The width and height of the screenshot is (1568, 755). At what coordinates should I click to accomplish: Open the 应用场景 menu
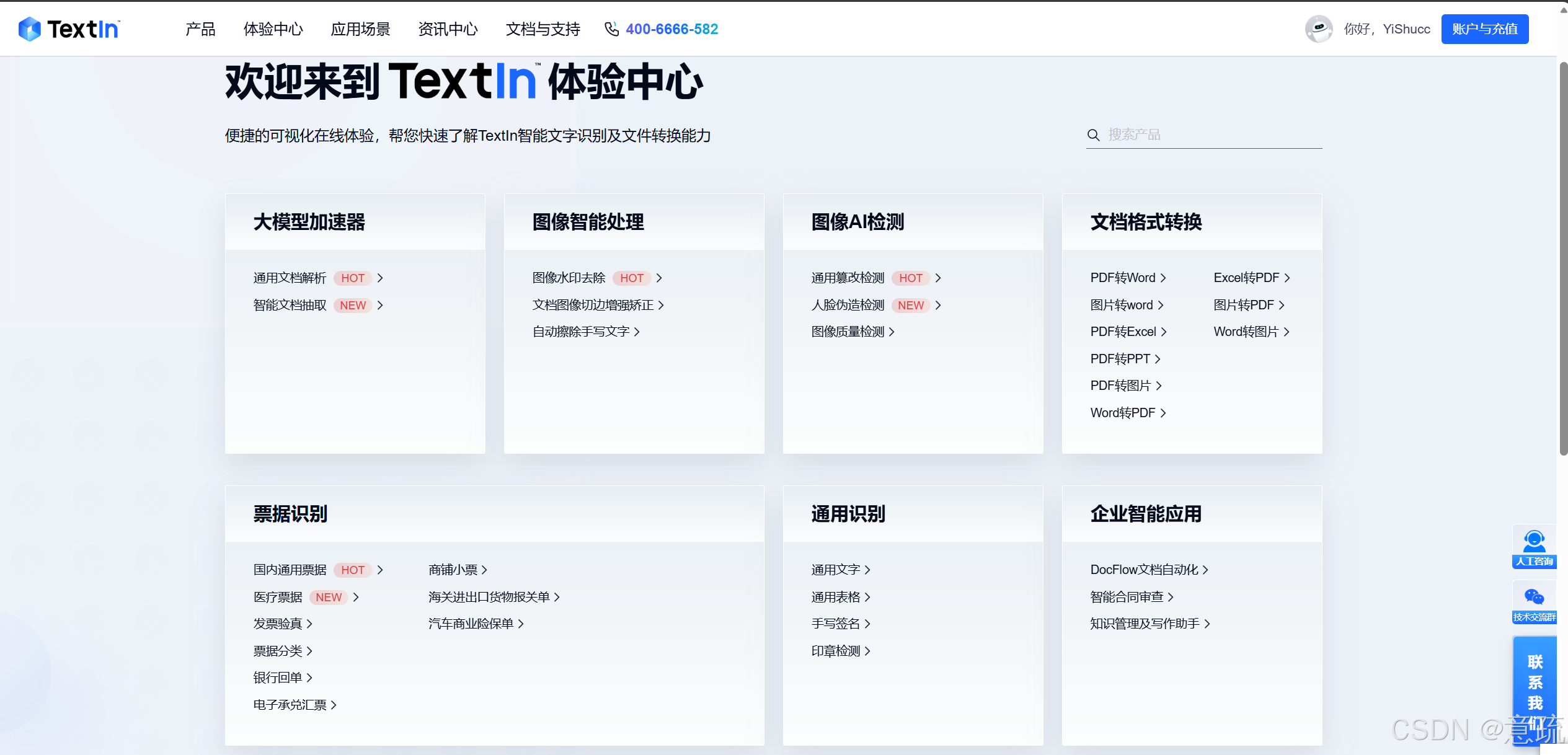point(361,29)
